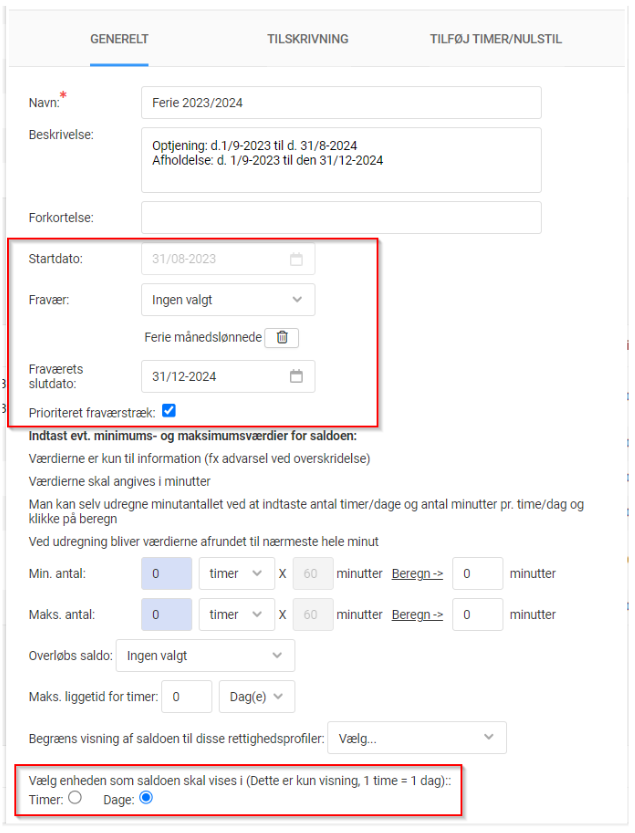Open the Maks. antal unit dropdown

235,615
